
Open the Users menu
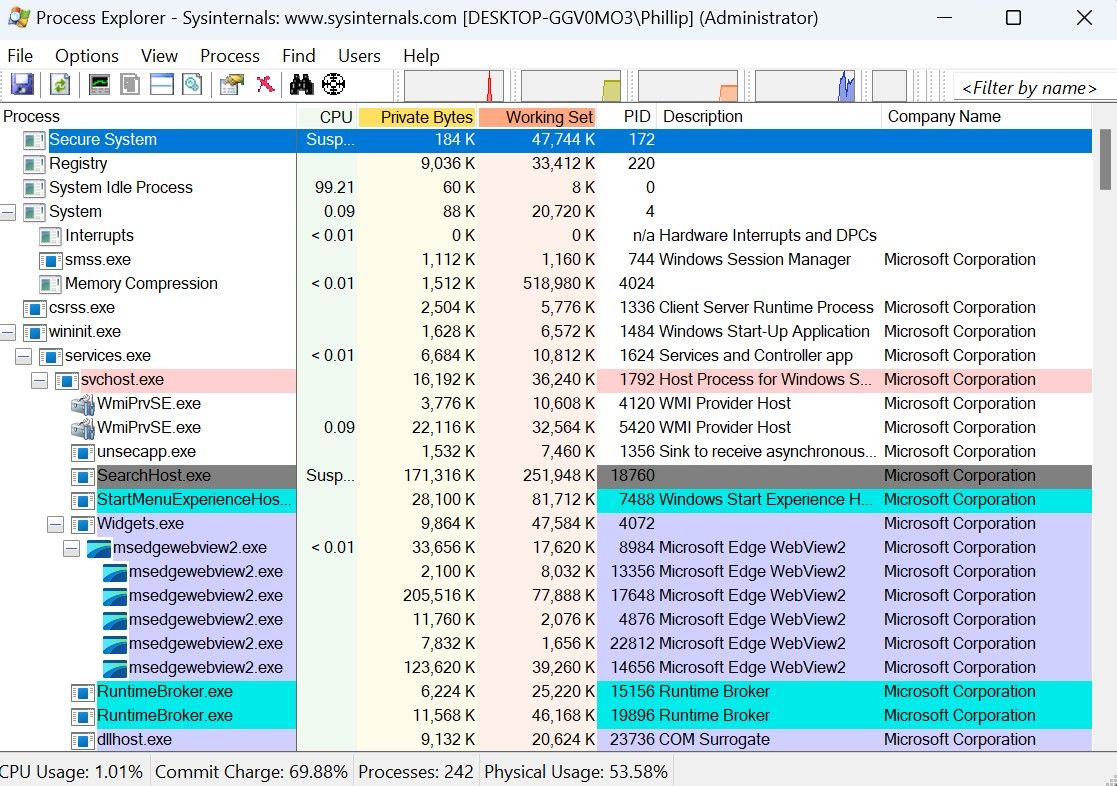point(359,56)
